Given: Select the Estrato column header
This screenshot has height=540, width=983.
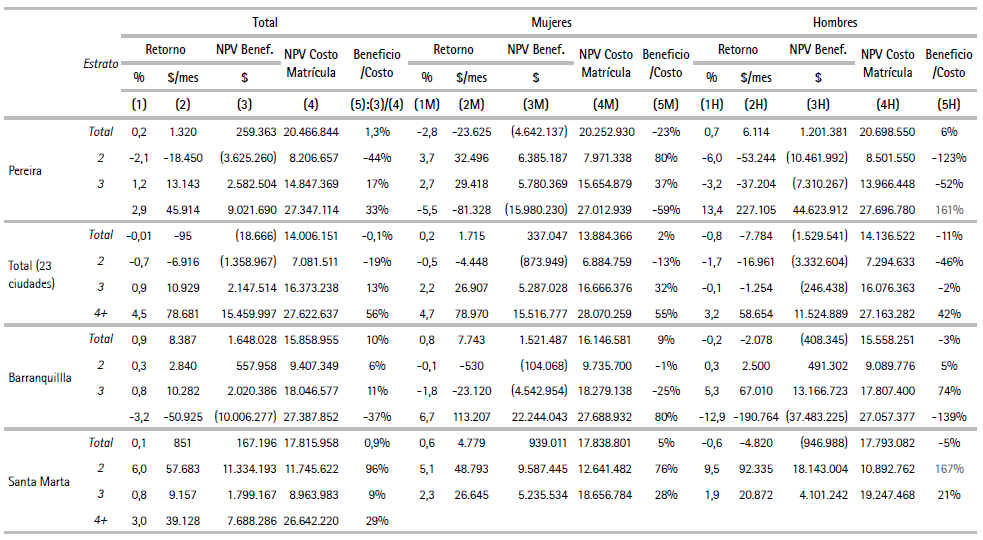Looking at the screenshot, I should point(100,63).
